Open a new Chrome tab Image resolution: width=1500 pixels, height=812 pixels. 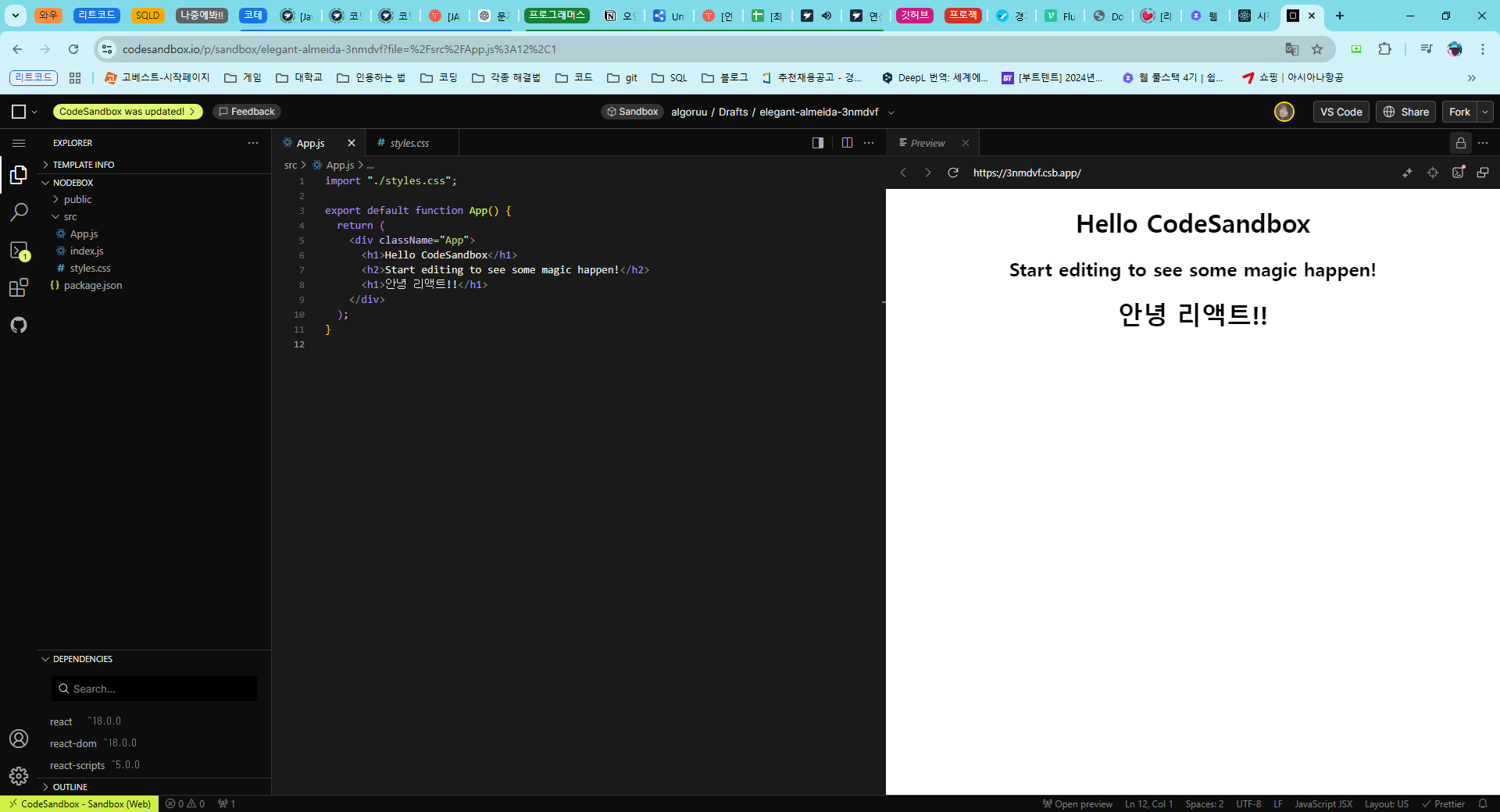pos(1340,16)
